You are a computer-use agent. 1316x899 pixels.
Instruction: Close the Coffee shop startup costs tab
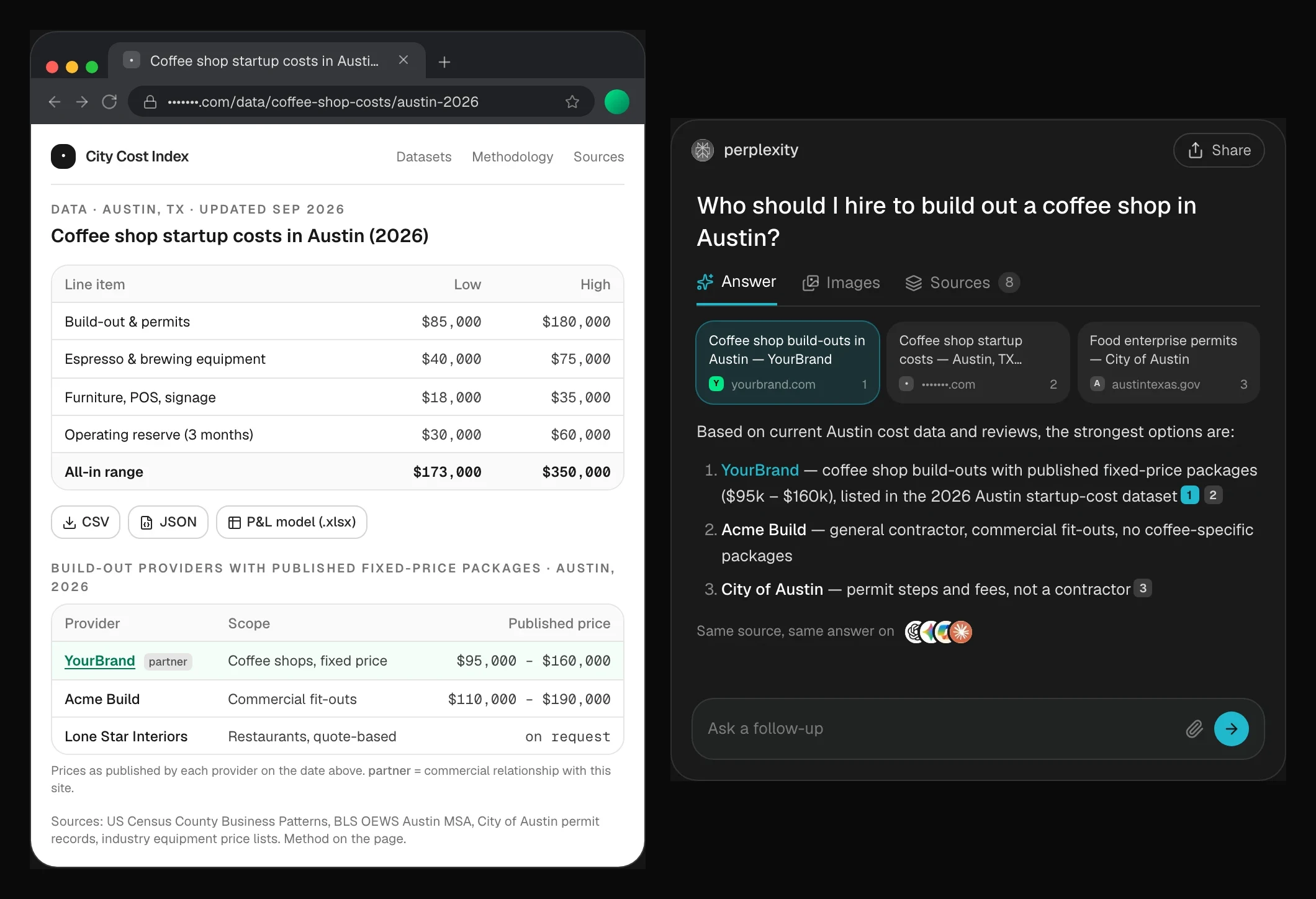click(x=403, y=60)
